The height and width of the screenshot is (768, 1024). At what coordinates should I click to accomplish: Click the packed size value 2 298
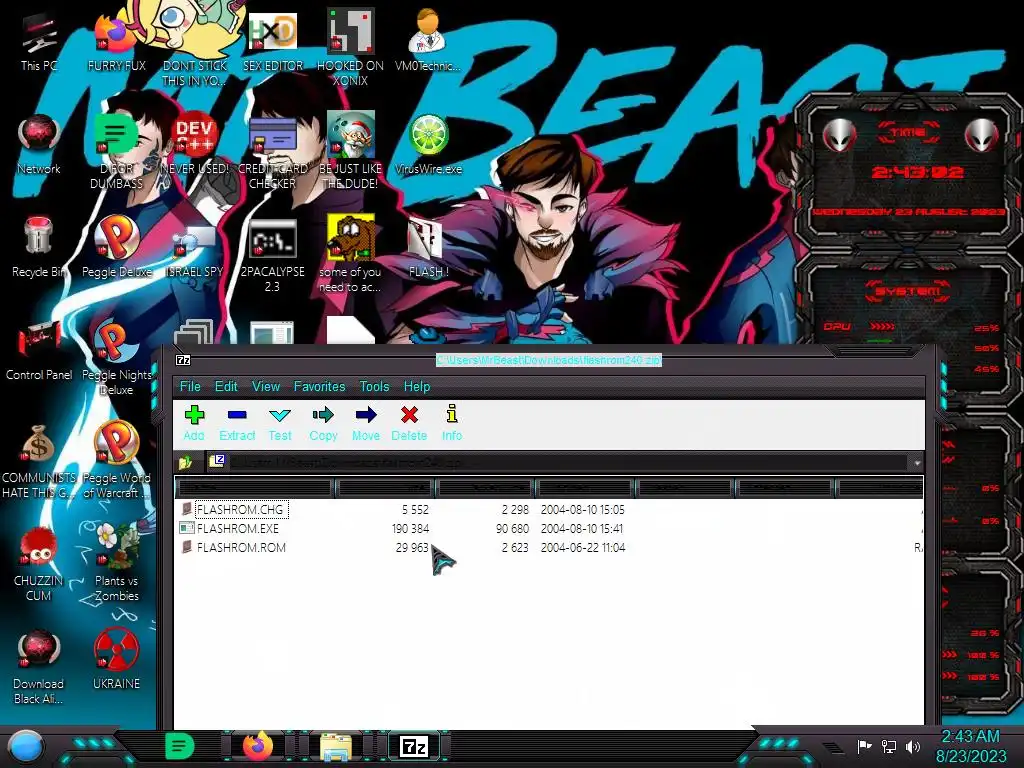tap(515, 509)
